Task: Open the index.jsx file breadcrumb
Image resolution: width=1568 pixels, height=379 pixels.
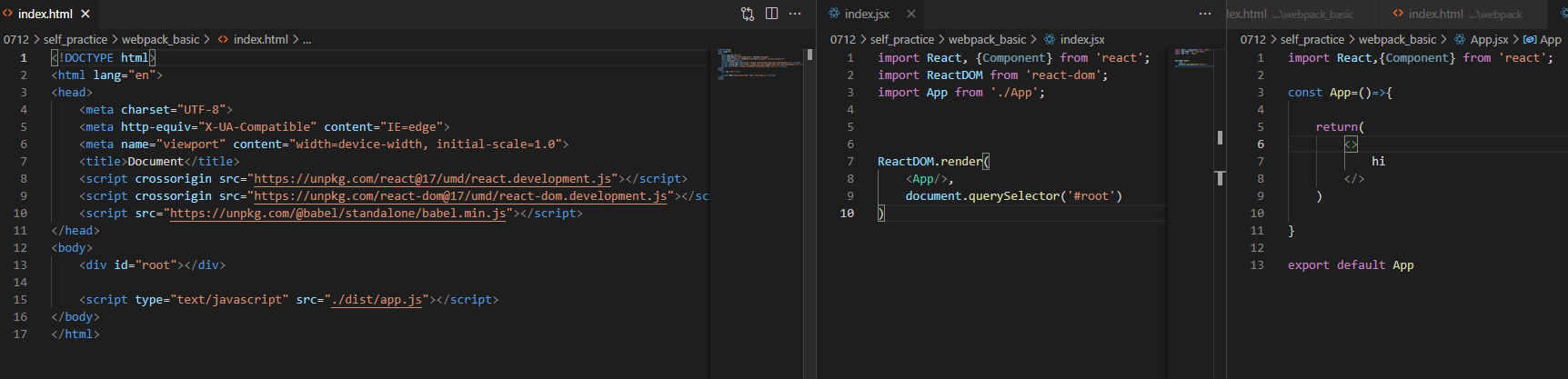Action: click(1074, 40)
